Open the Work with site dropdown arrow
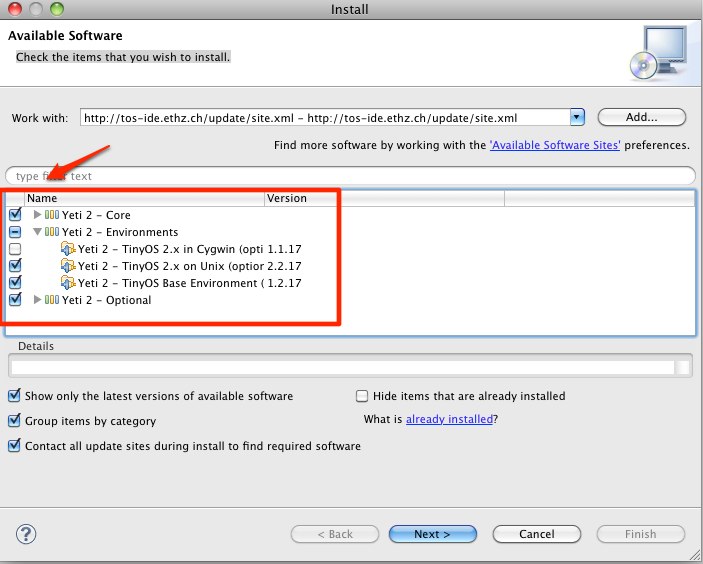This screenshot has width=703, height=564. (x=577, y=117)
